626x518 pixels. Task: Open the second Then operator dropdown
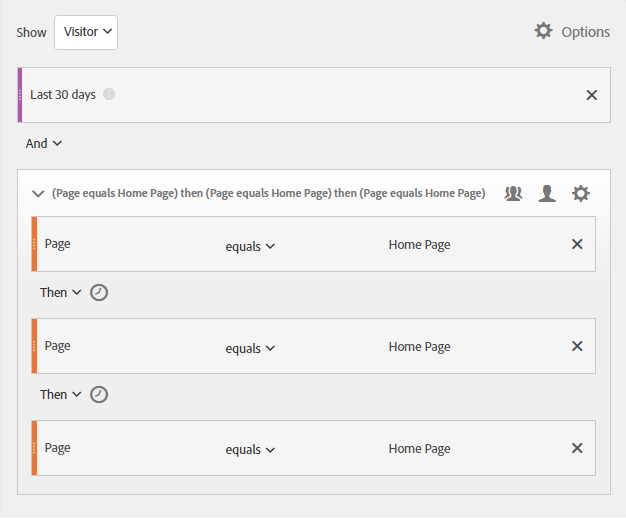tap(61, 395)
